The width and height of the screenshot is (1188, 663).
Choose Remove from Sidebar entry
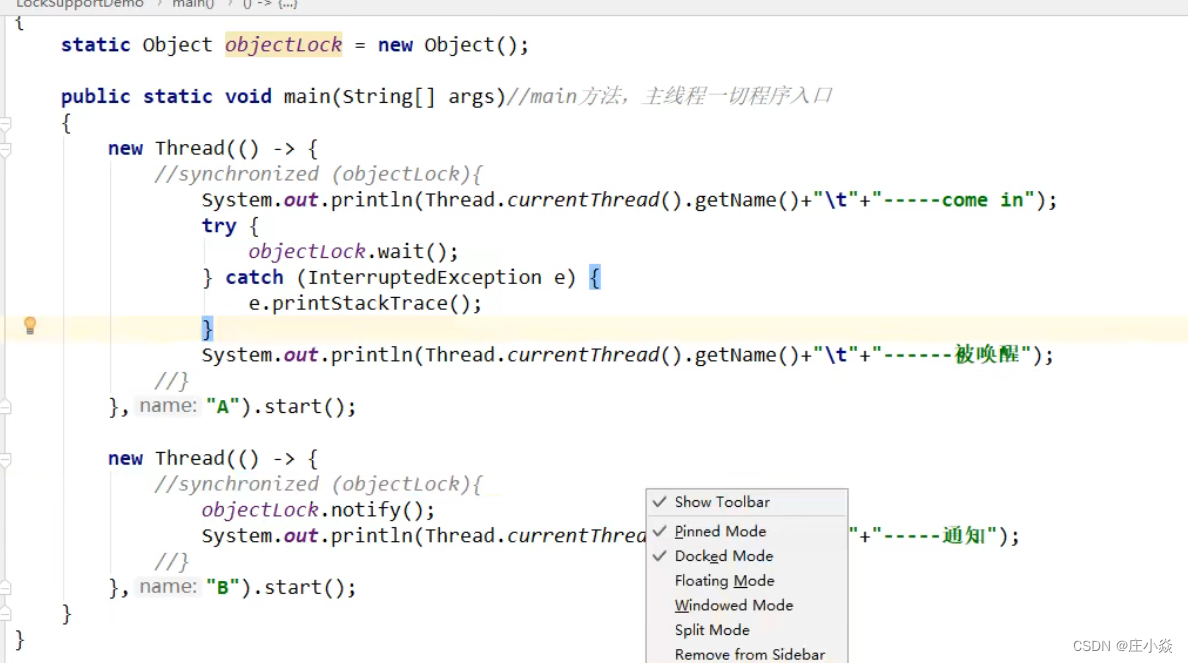click(747, 654)
